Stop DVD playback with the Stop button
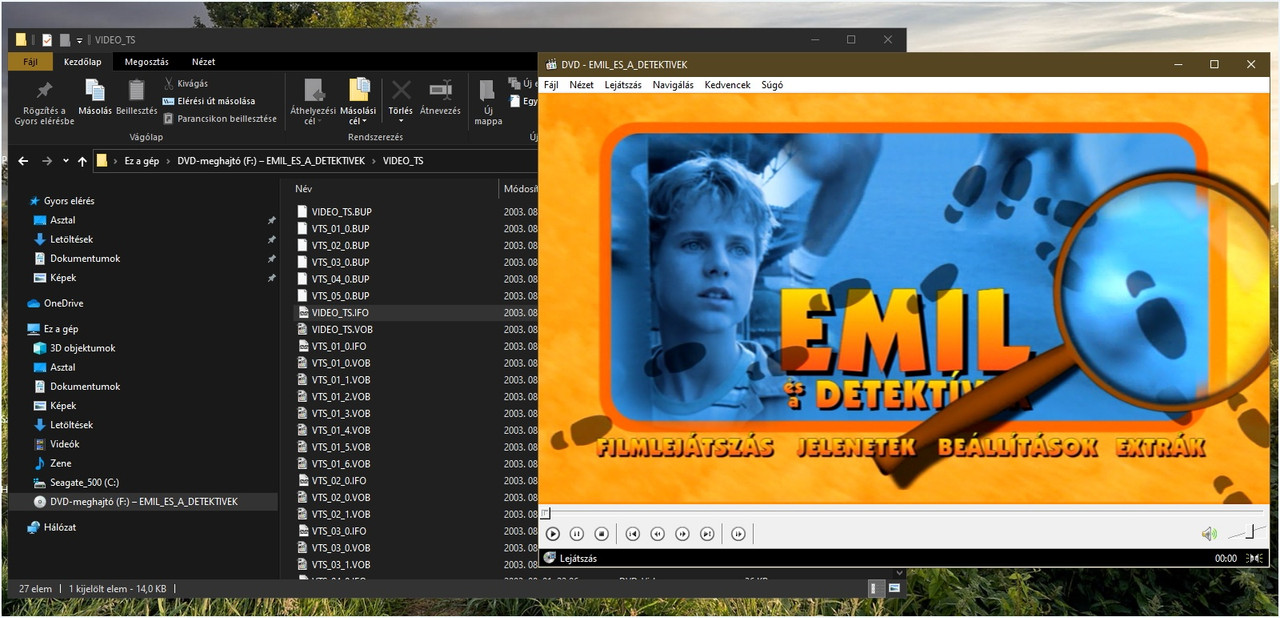Image resolution: width=1280 pixels, height=618 pixels. click(x=601, y=534)
